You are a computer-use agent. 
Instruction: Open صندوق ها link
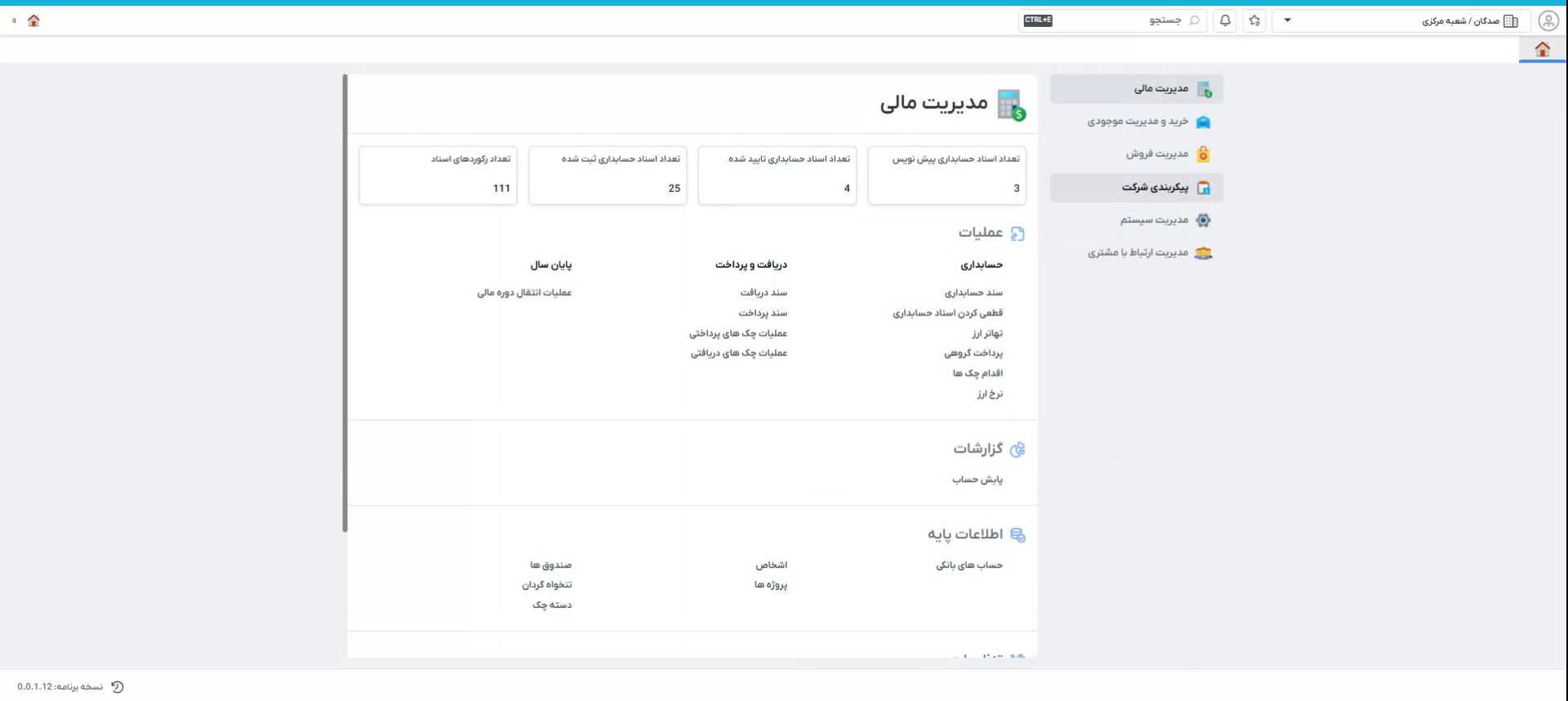coord(550,565)
